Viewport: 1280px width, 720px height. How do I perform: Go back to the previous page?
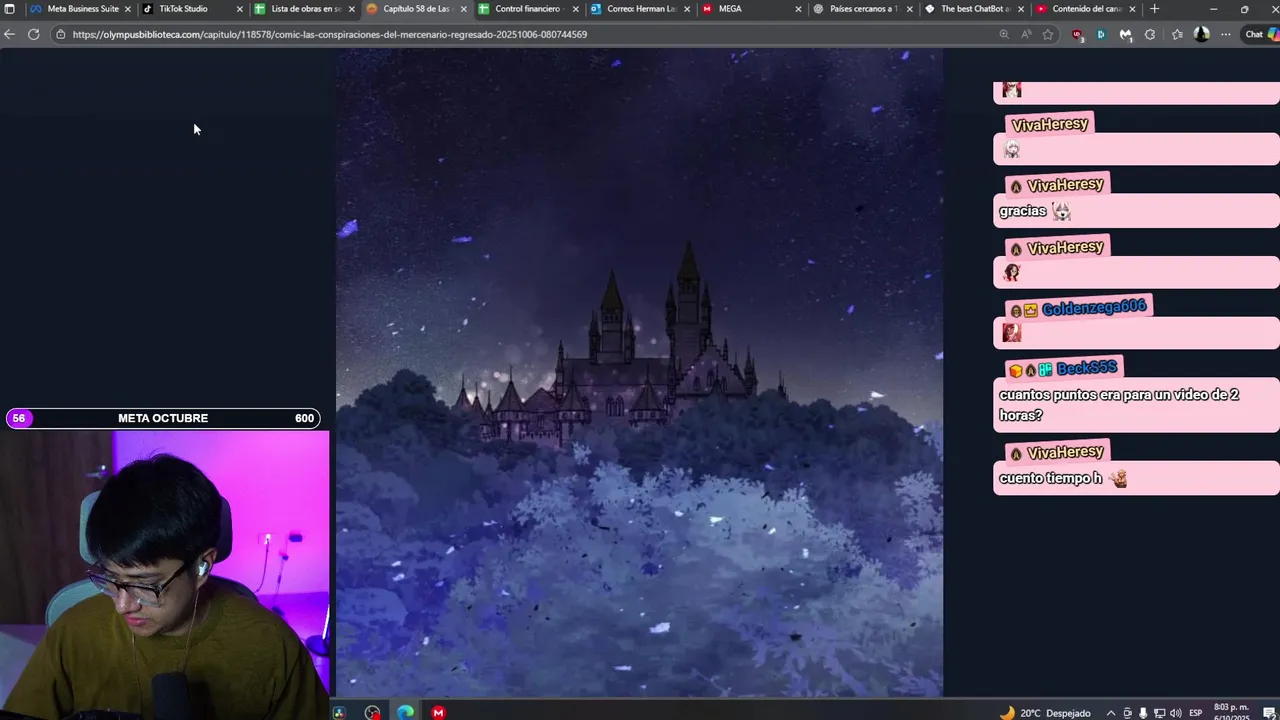point(9,34)
